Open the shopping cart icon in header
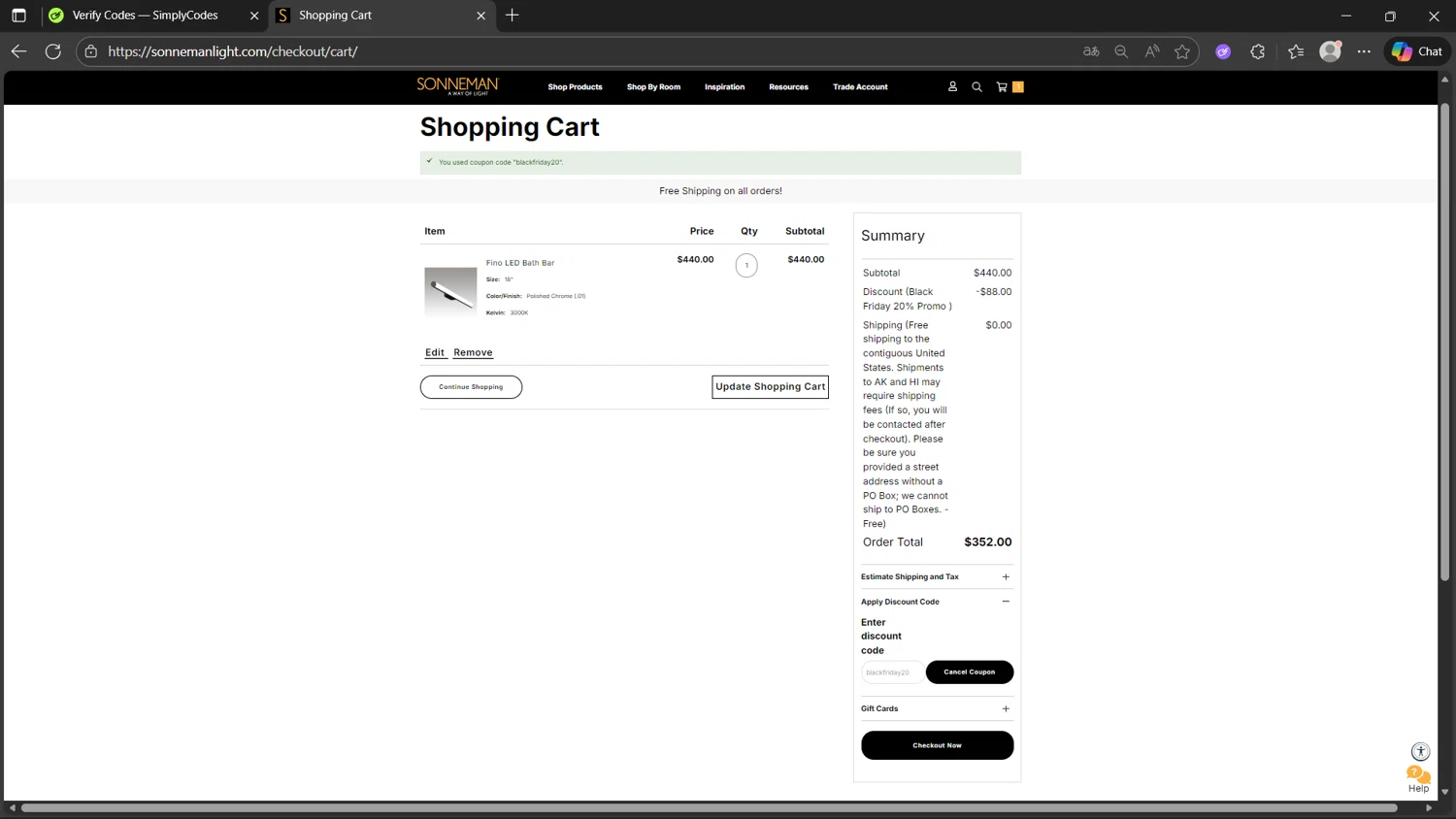Viewport: 1456px width, 819px height. point(1002,86)
